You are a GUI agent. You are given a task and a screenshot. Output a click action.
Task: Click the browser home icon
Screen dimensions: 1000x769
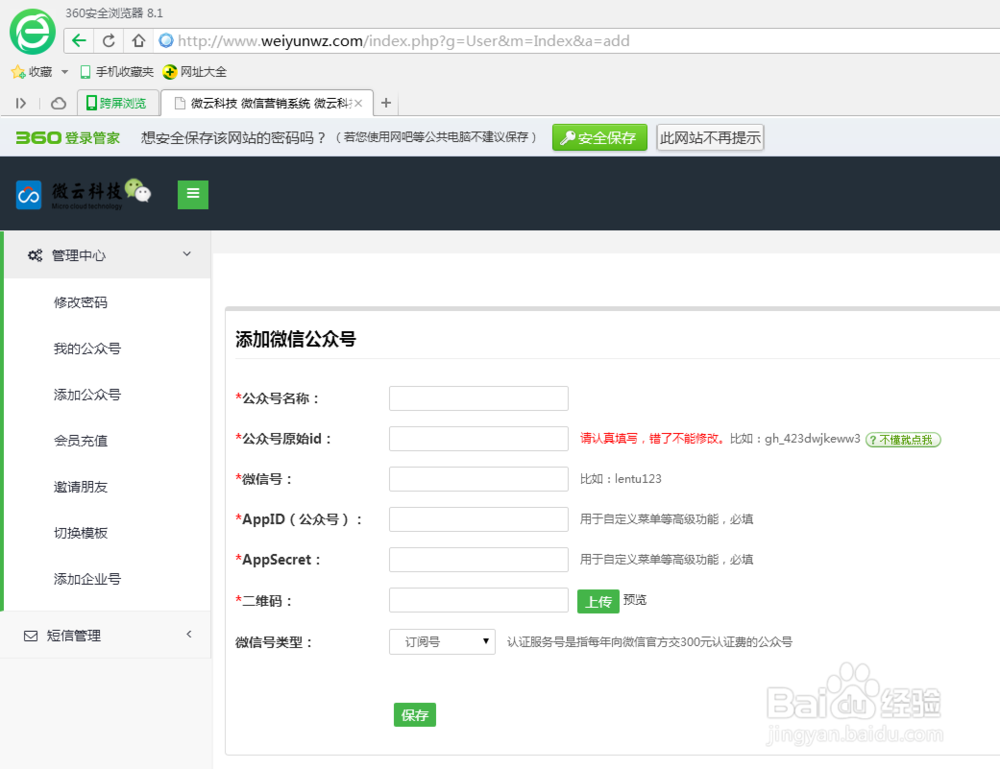click(x=137, y=41)
